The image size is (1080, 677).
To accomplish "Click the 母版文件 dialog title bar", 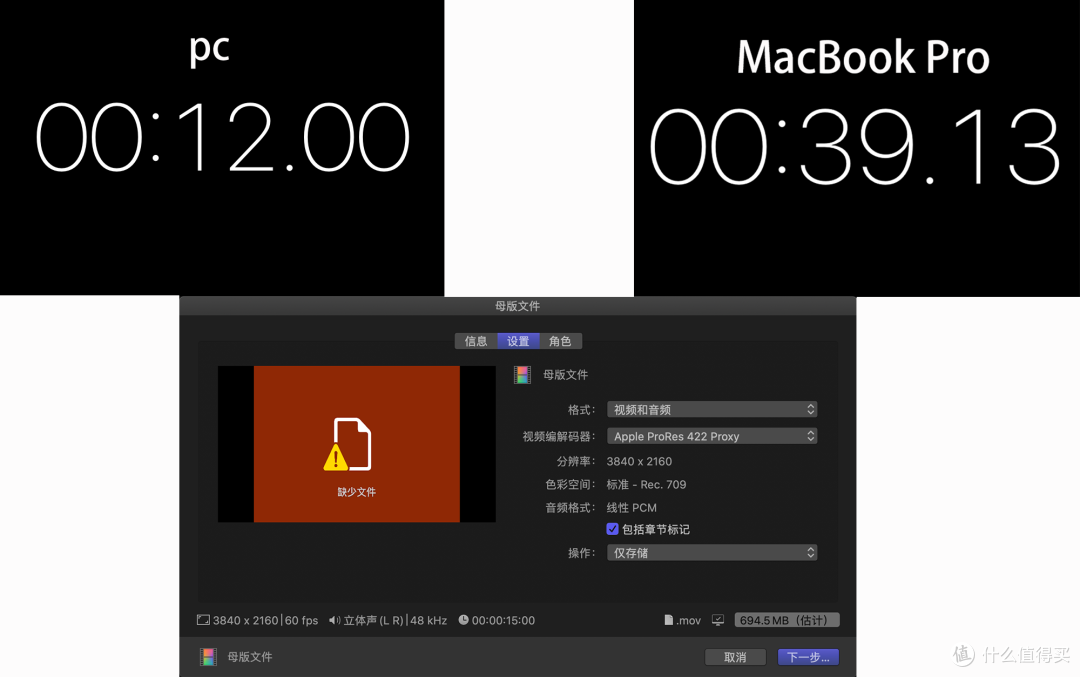I will (x=517, y=306).
